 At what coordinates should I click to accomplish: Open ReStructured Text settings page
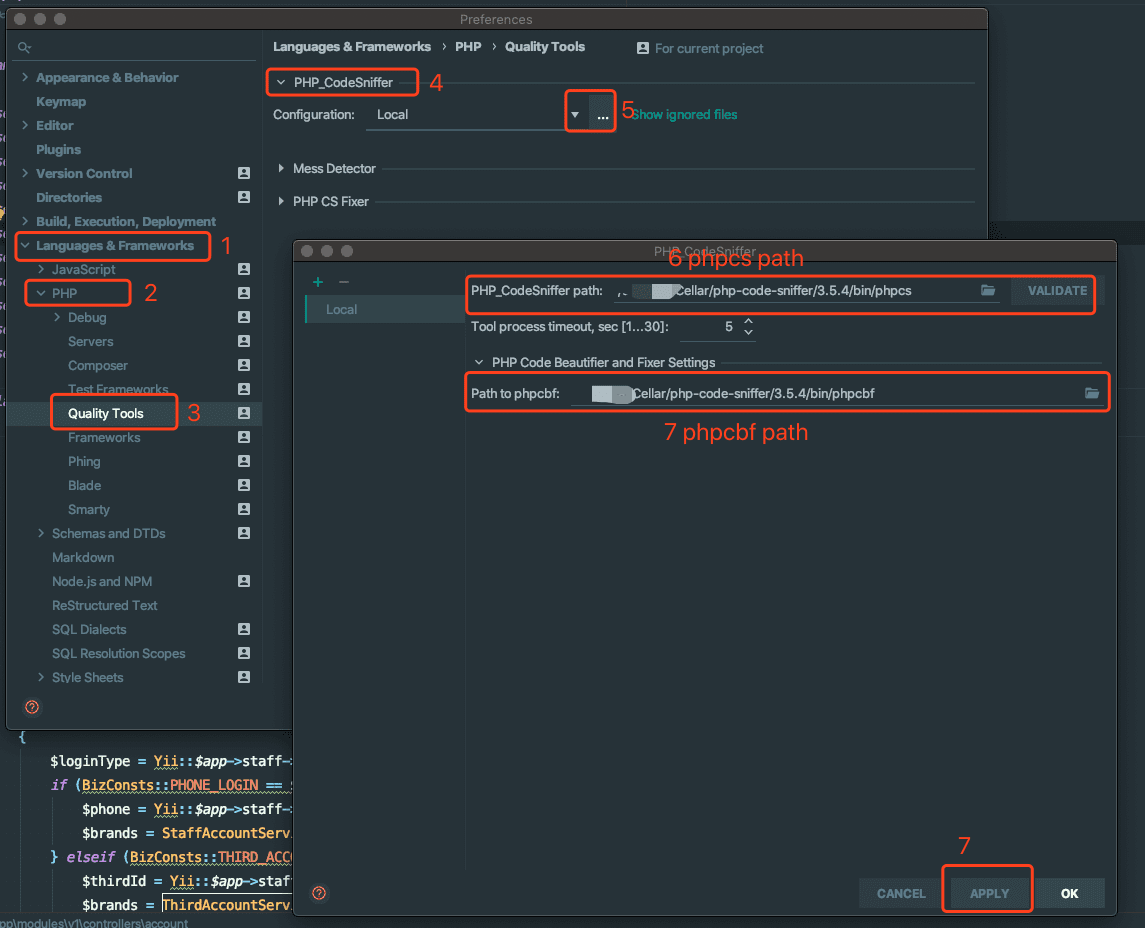click(x=104, y=605)
